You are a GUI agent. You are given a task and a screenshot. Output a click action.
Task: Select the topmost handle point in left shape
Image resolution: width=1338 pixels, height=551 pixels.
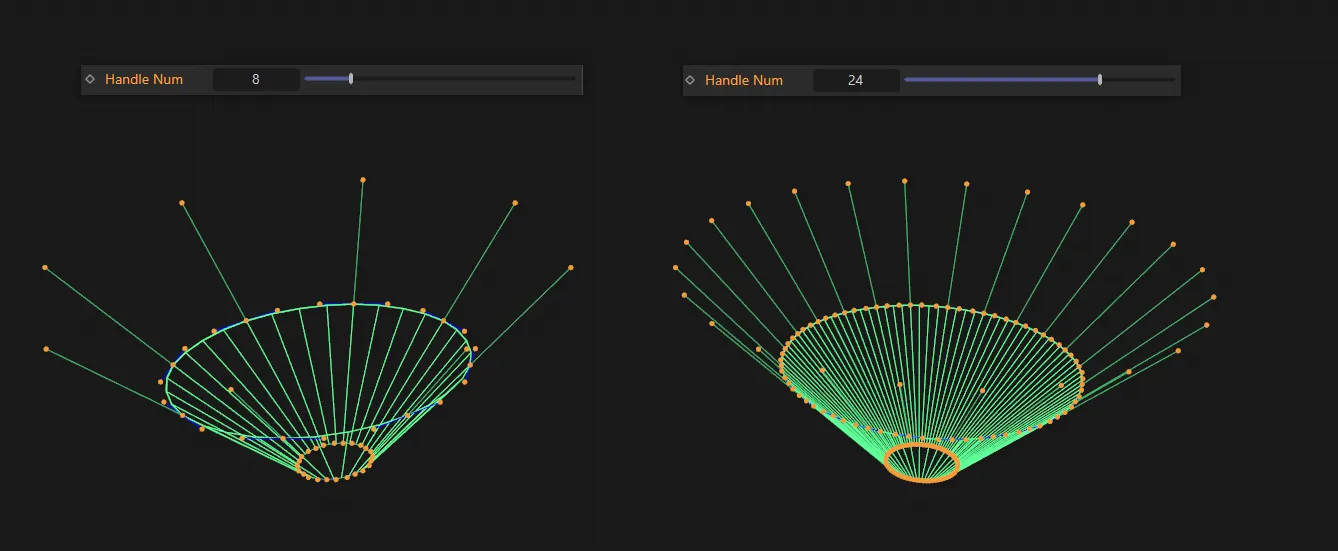coord(363,180)
